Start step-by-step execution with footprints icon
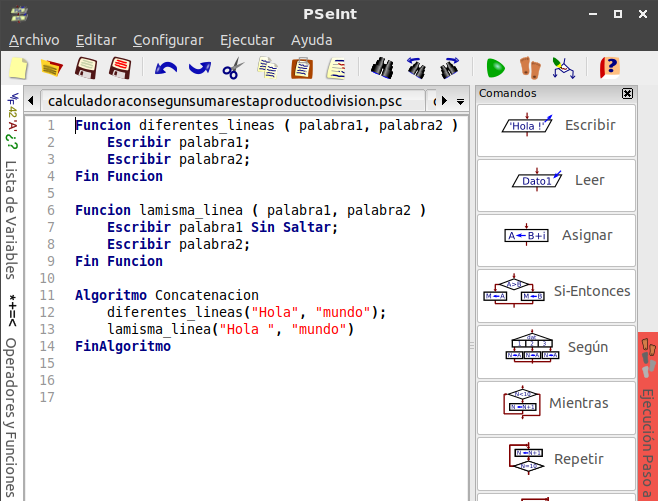Image resolution: width=658 pixels, height=501 pixels. [530, 68]
